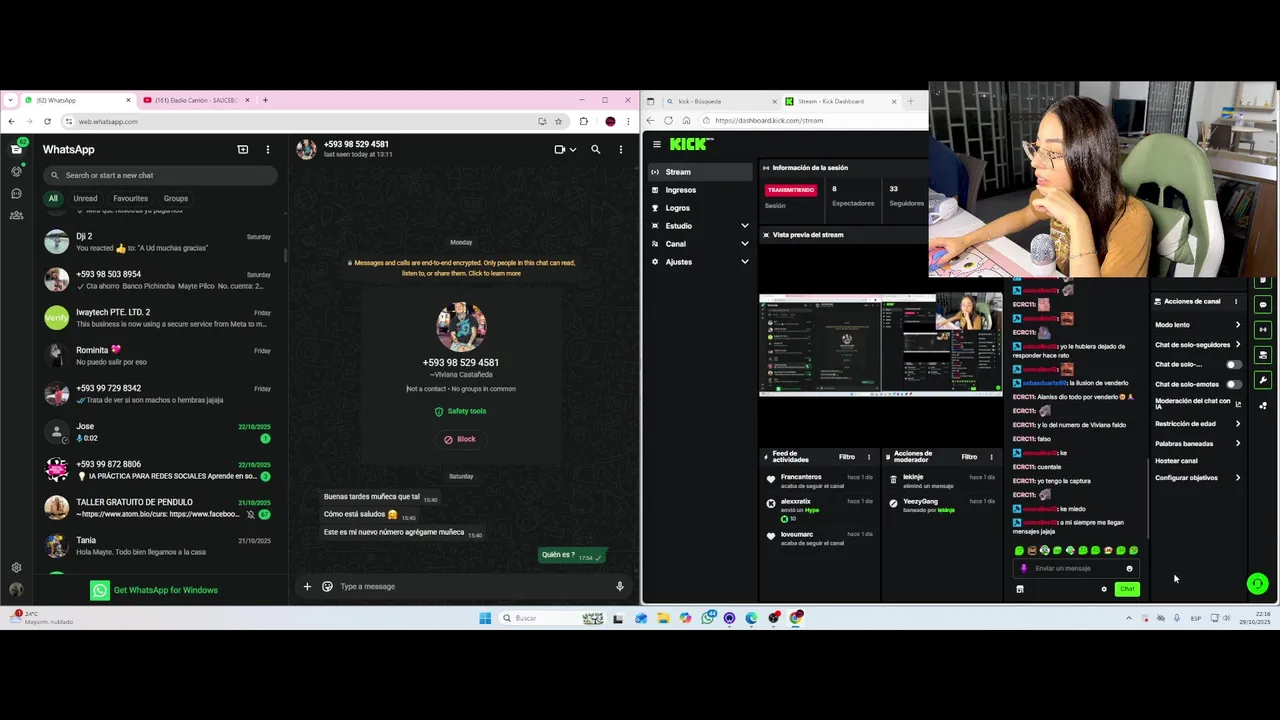1280x720 pixels.
Task: Send message with green Chat button
Action: [1127, 589]
